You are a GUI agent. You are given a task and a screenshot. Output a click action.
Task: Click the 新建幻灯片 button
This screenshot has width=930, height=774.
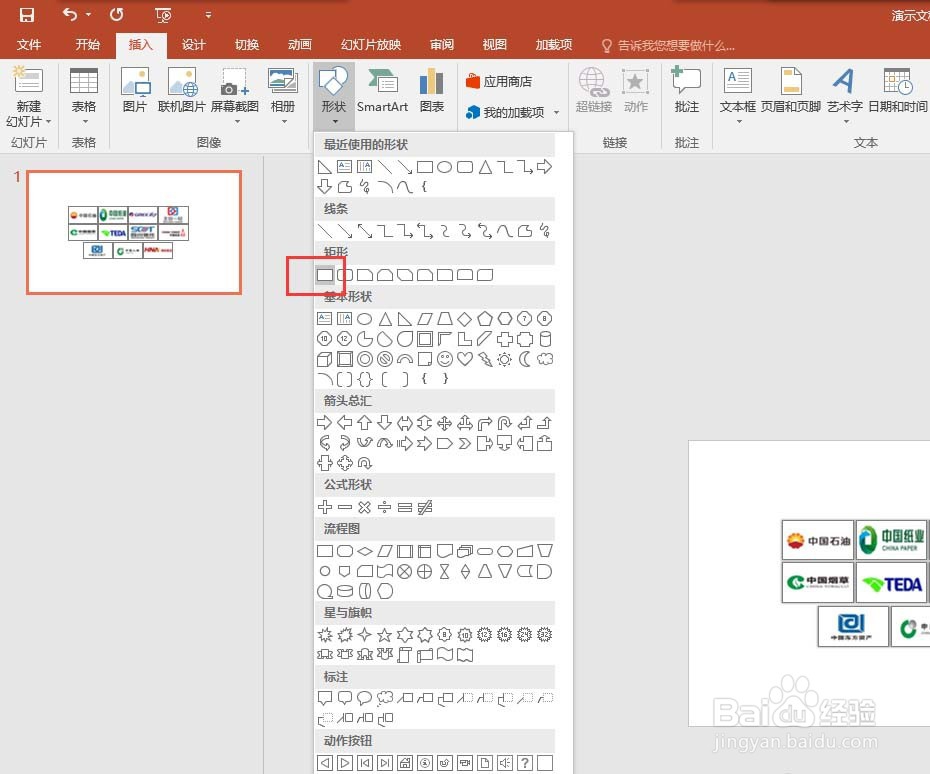pyautogui.click(x=28, y=97)
